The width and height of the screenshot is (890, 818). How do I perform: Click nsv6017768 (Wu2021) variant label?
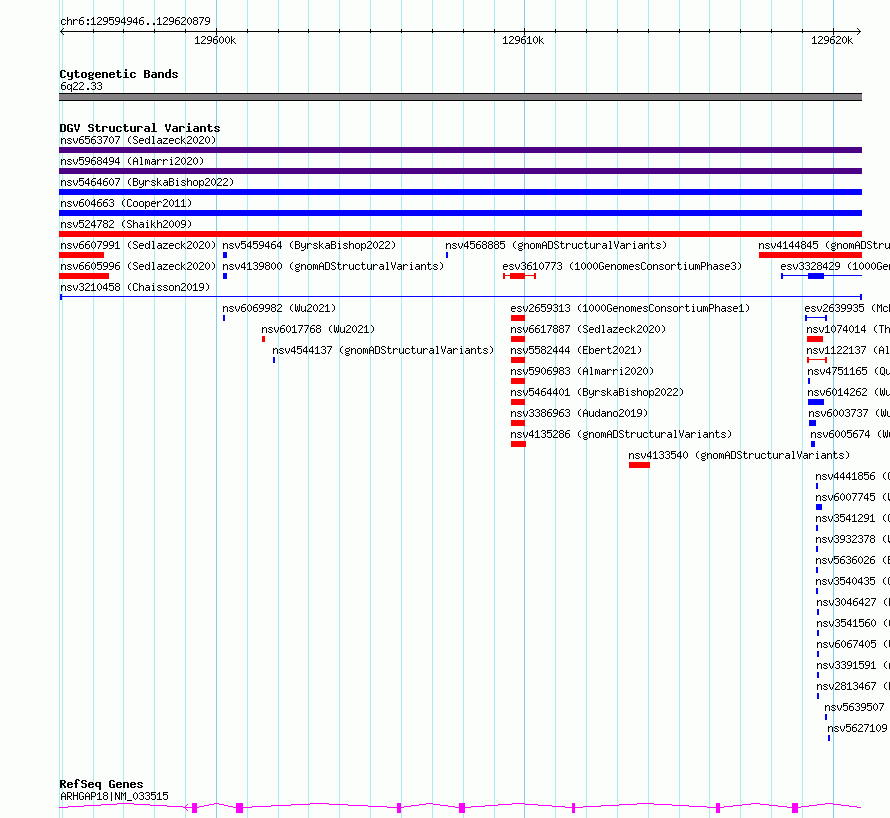tap(318, 329)
